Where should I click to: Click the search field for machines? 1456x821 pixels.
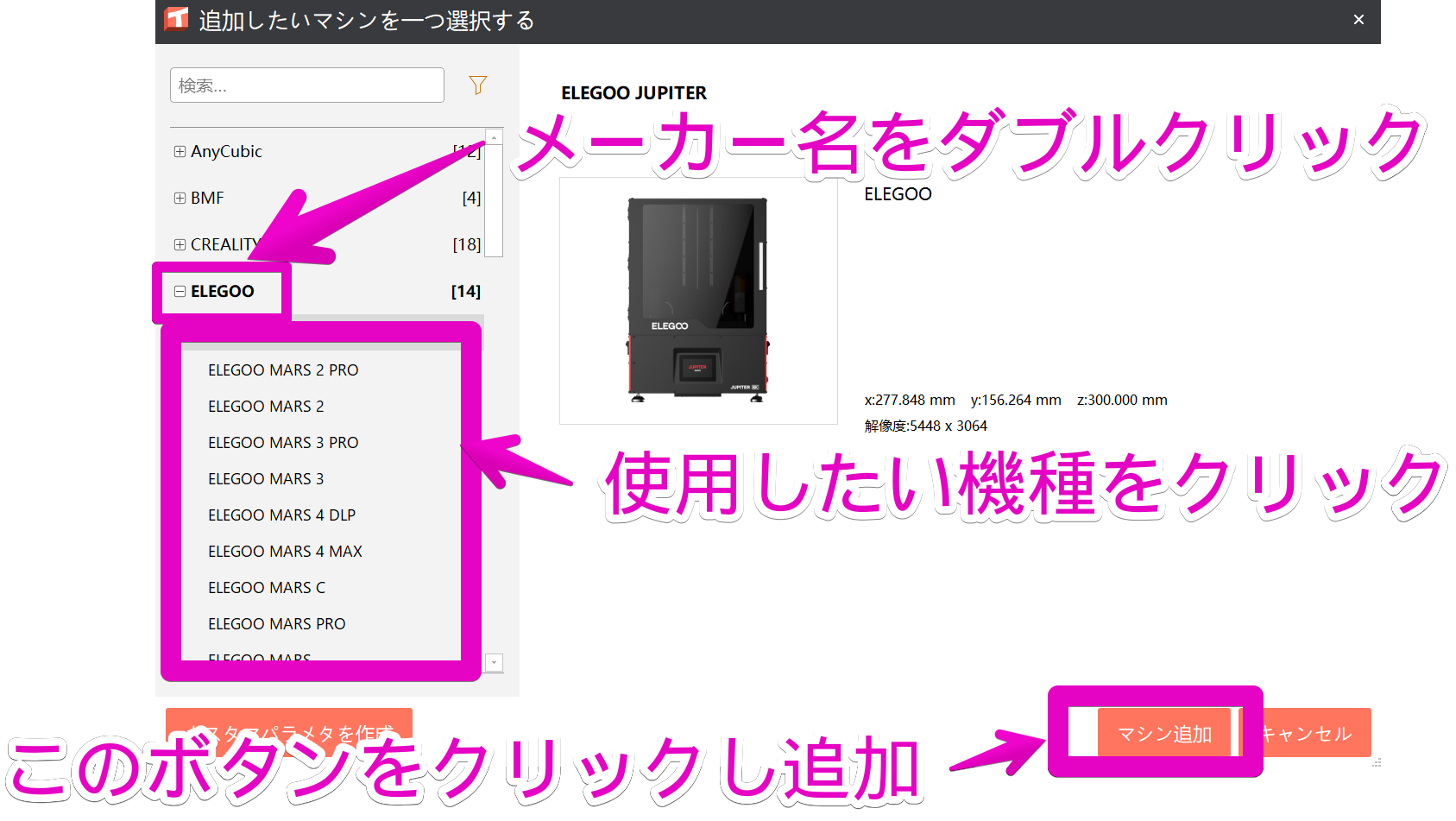tap(307, 85)
